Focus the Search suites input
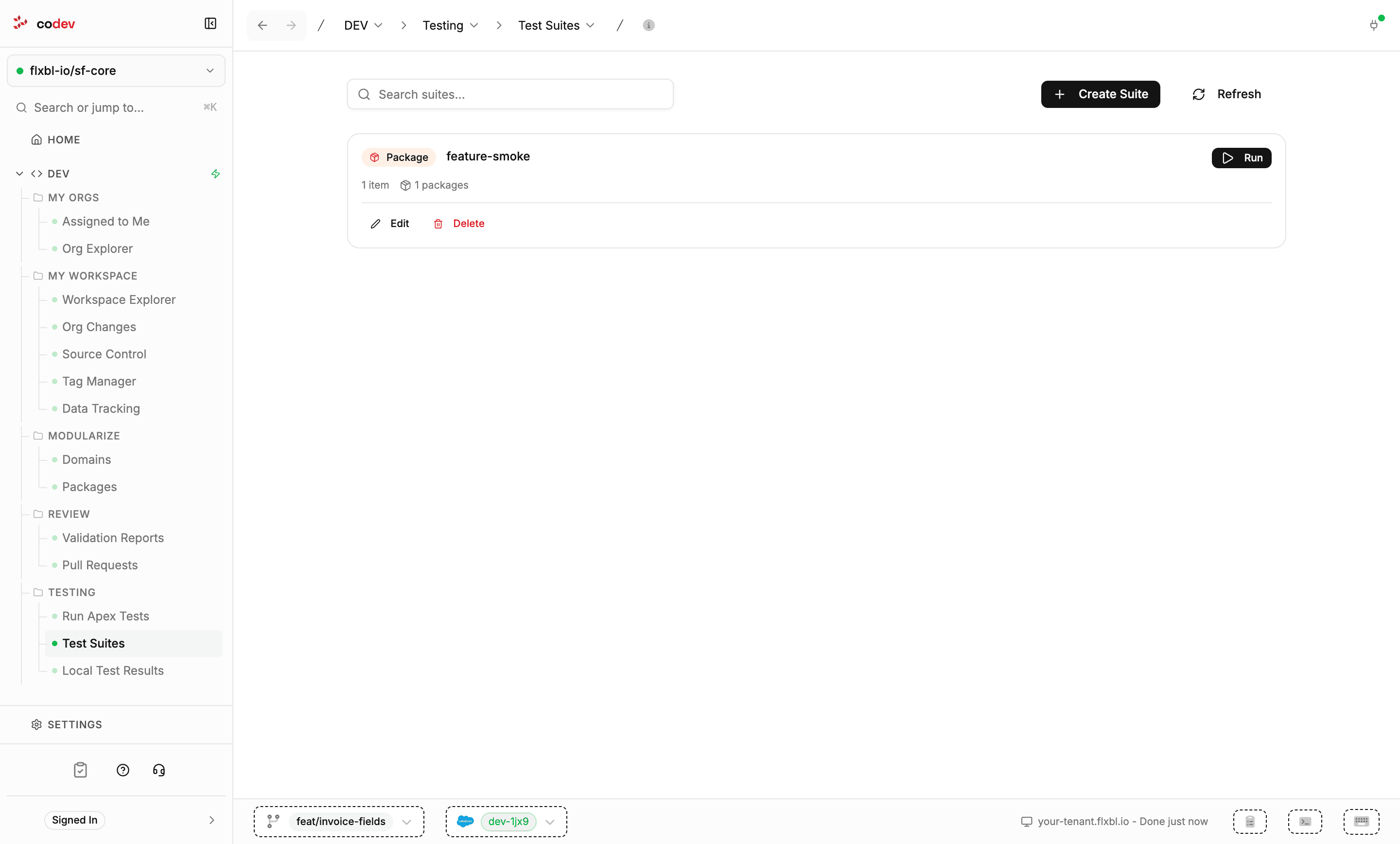 pyautogui.click(x=509, y=94)
